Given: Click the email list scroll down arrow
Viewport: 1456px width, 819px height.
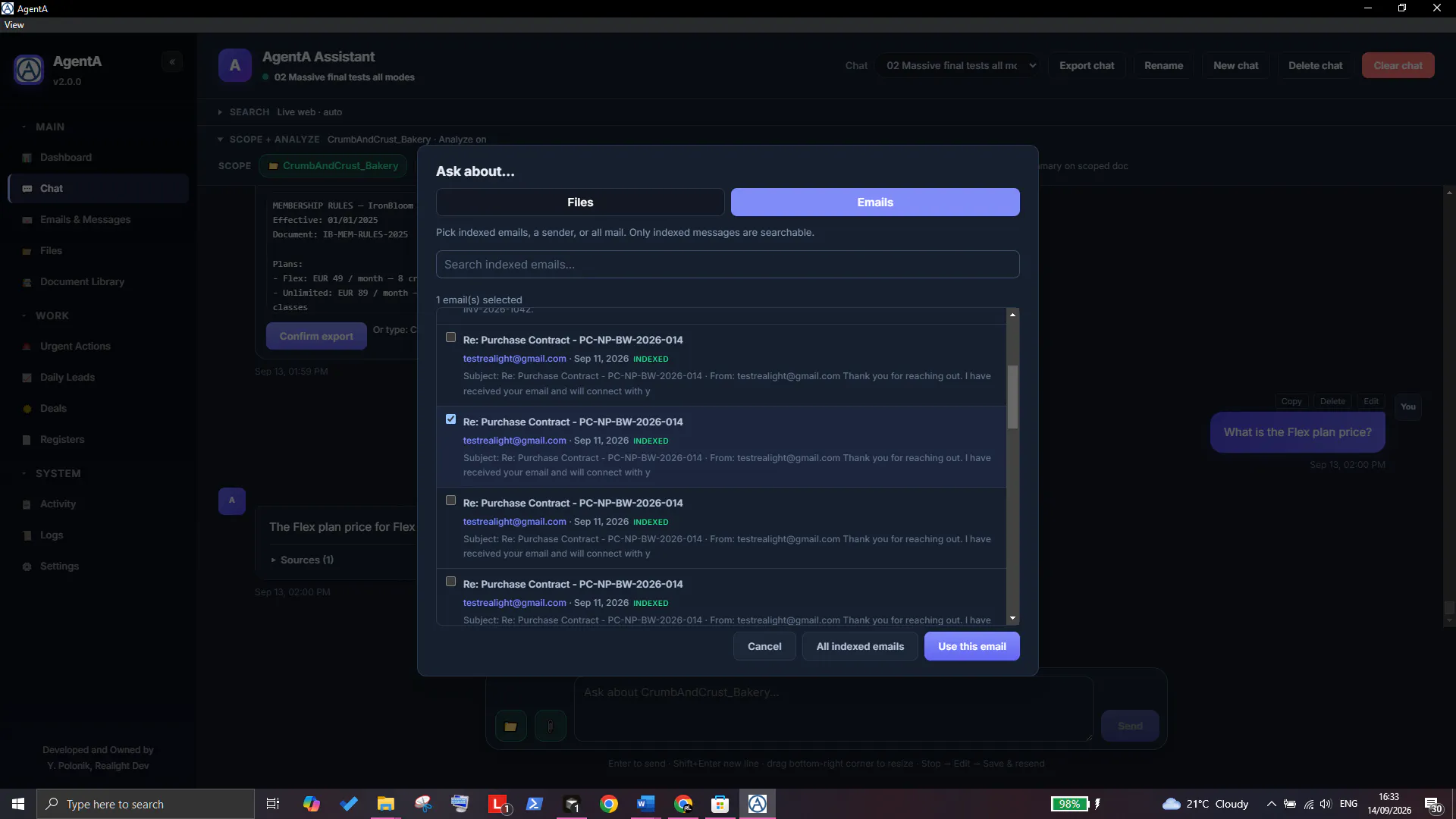Looking at the screenshot, I should click(x=1012, y=619).
